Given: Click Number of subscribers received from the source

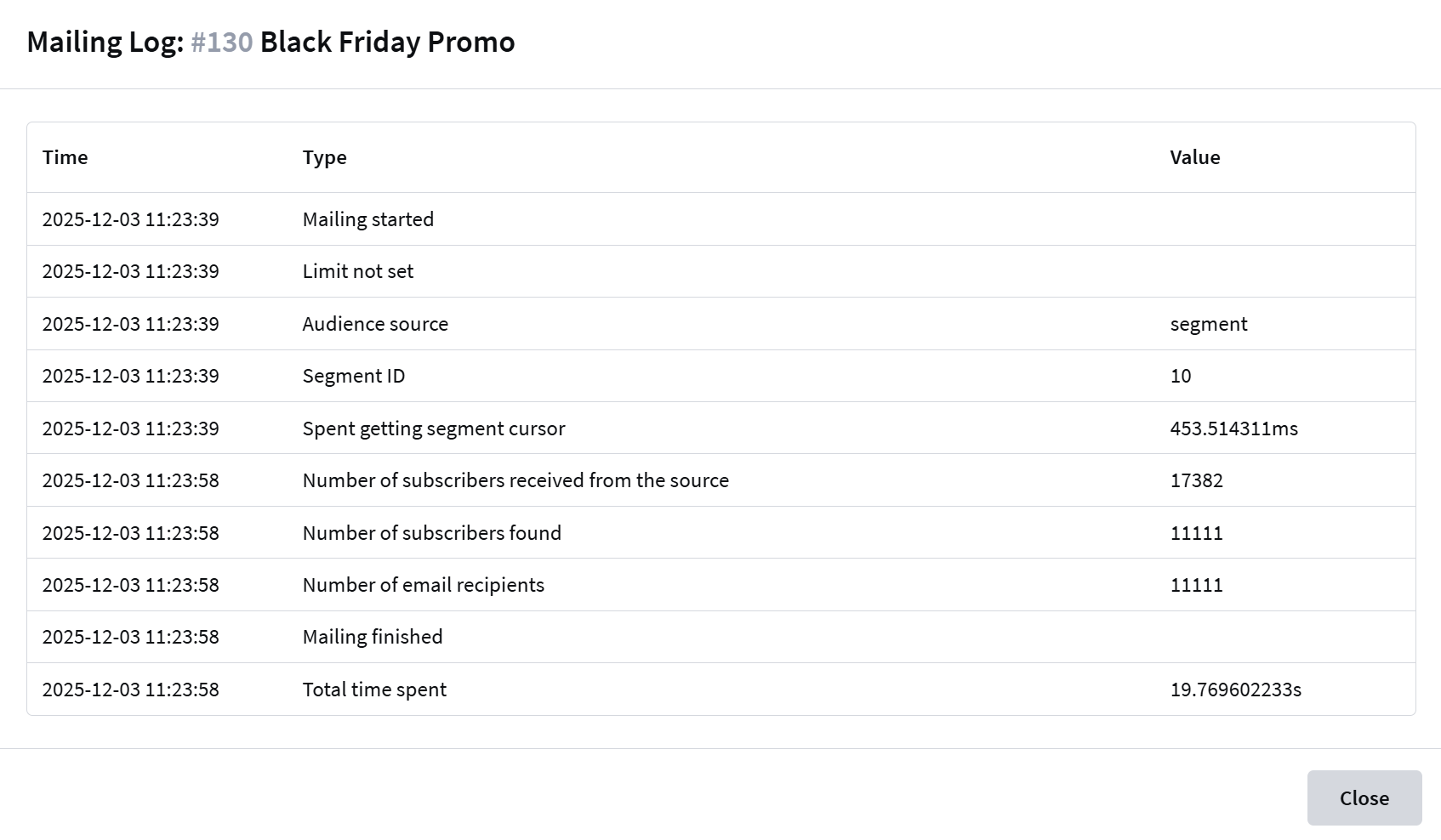Looking at the screenshot, I should 515,480.
